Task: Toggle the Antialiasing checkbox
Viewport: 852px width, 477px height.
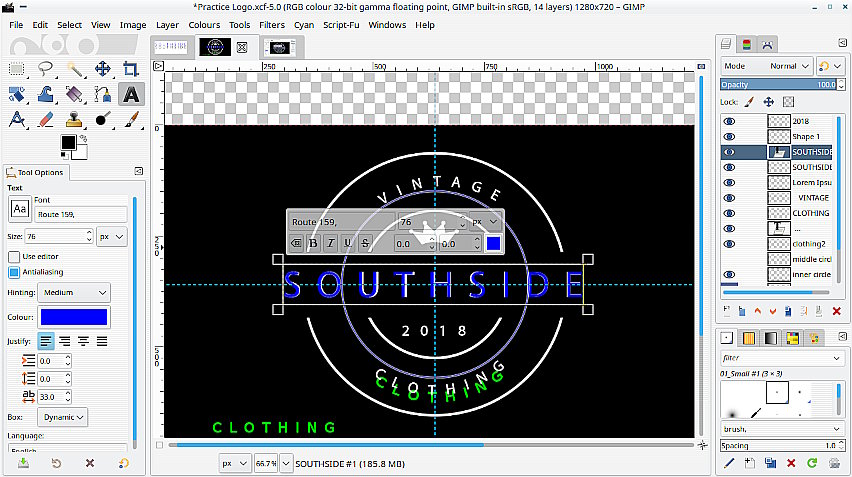Action: tap(14, 272)
